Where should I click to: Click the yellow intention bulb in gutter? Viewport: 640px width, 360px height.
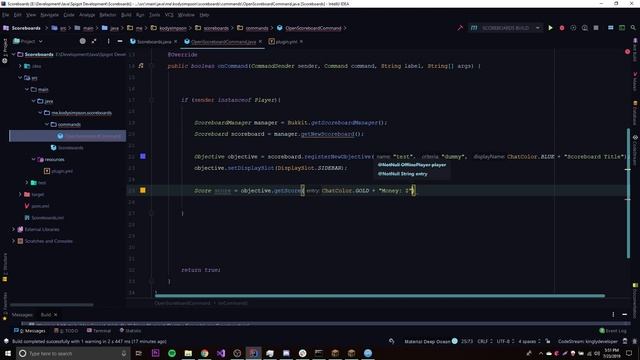[x=142, y=190]
